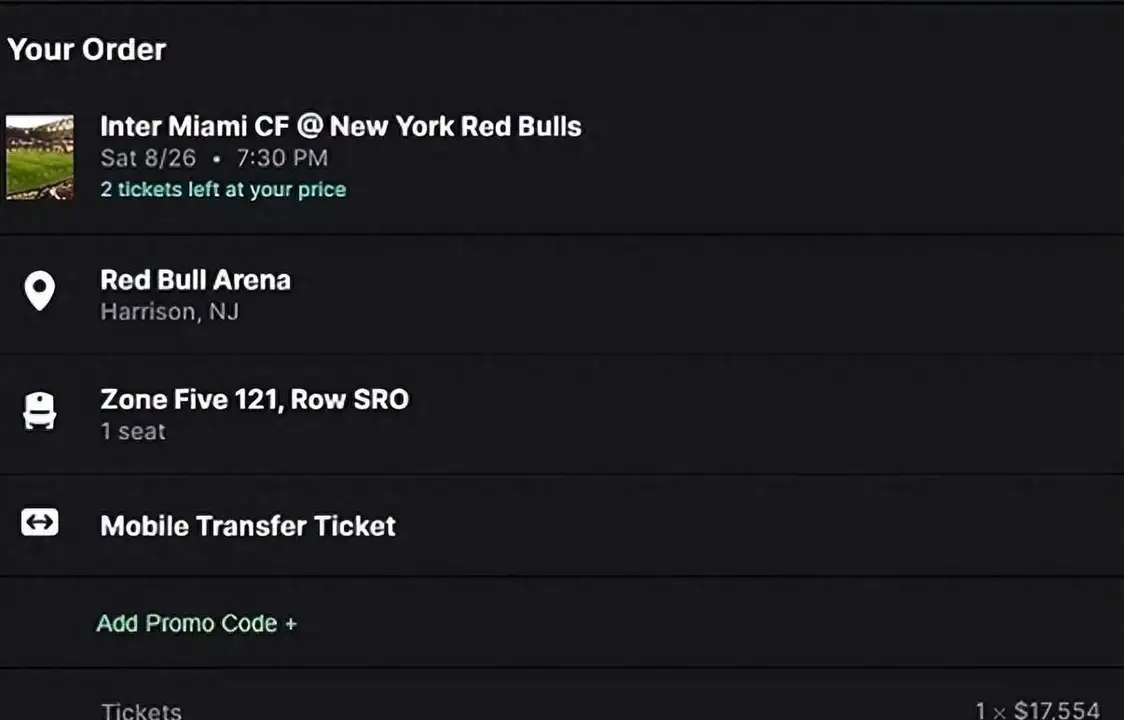Select the New York Red Bulls team name
Image resolution: width=1124 pixels, height=720 pixels.
pos(456,127)
